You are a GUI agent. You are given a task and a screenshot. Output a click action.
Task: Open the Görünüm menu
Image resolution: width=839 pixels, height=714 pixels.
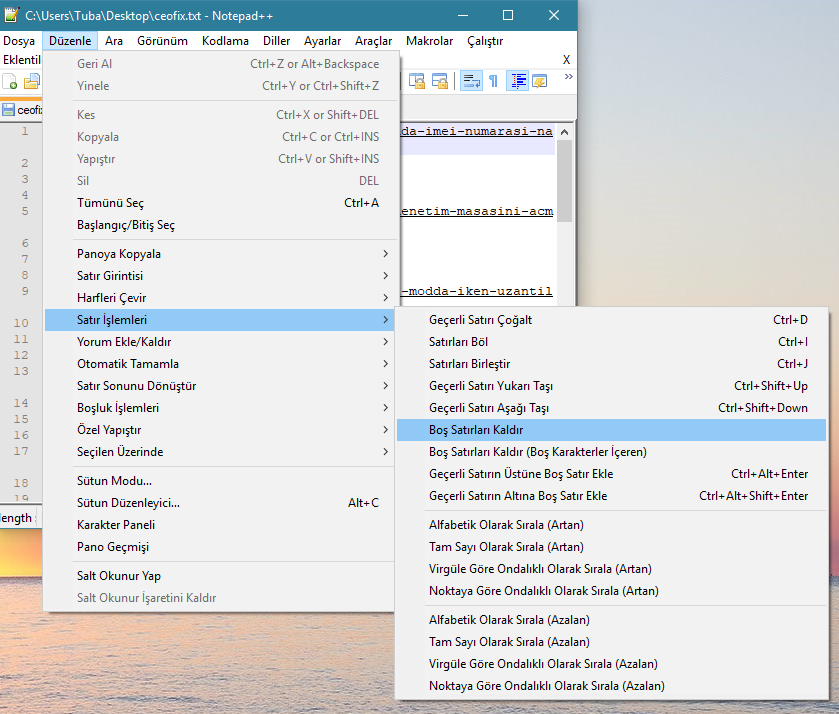tap(162, 41)
